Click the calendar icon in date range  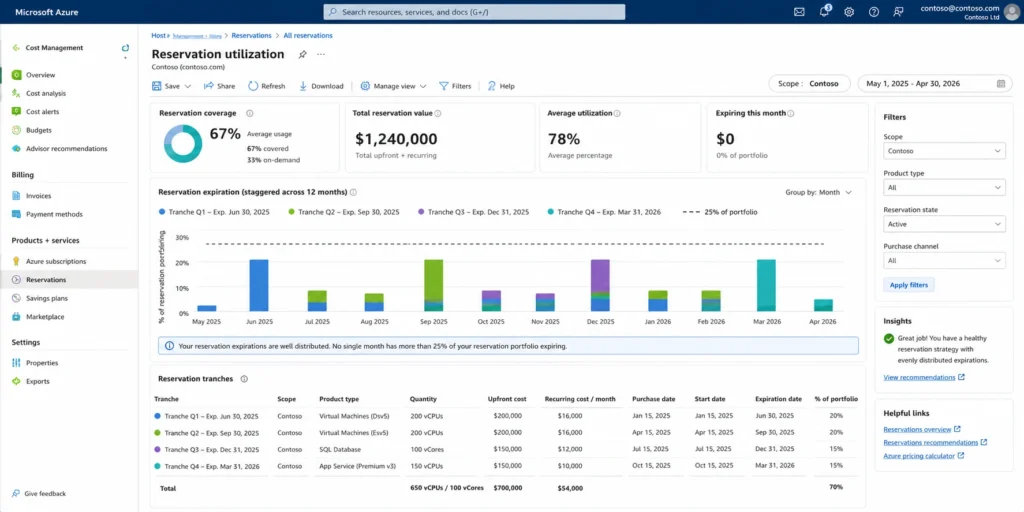pyautogui.click(x=1001, y=84)
